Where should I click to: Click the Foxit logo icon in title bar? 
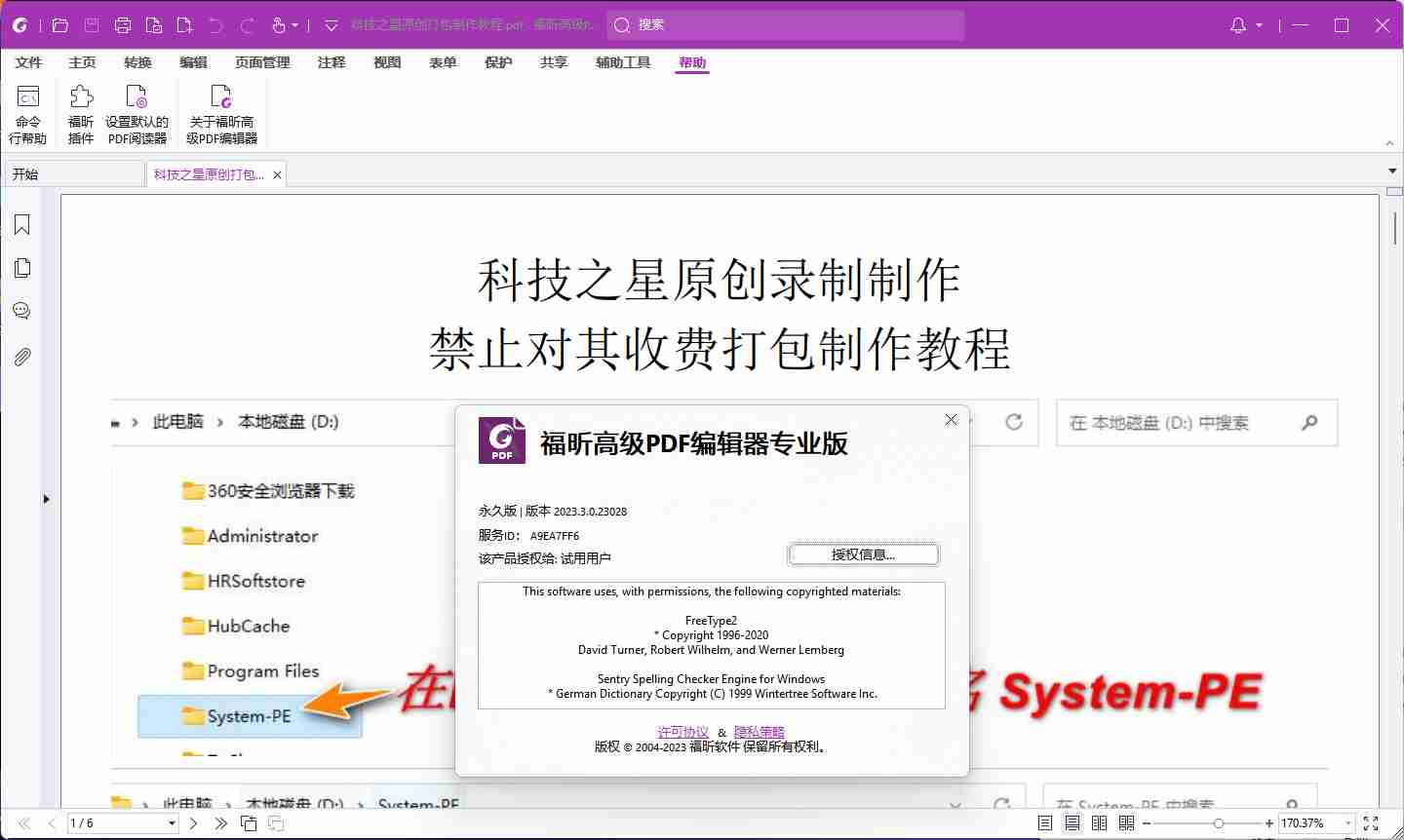pos(19,25)
